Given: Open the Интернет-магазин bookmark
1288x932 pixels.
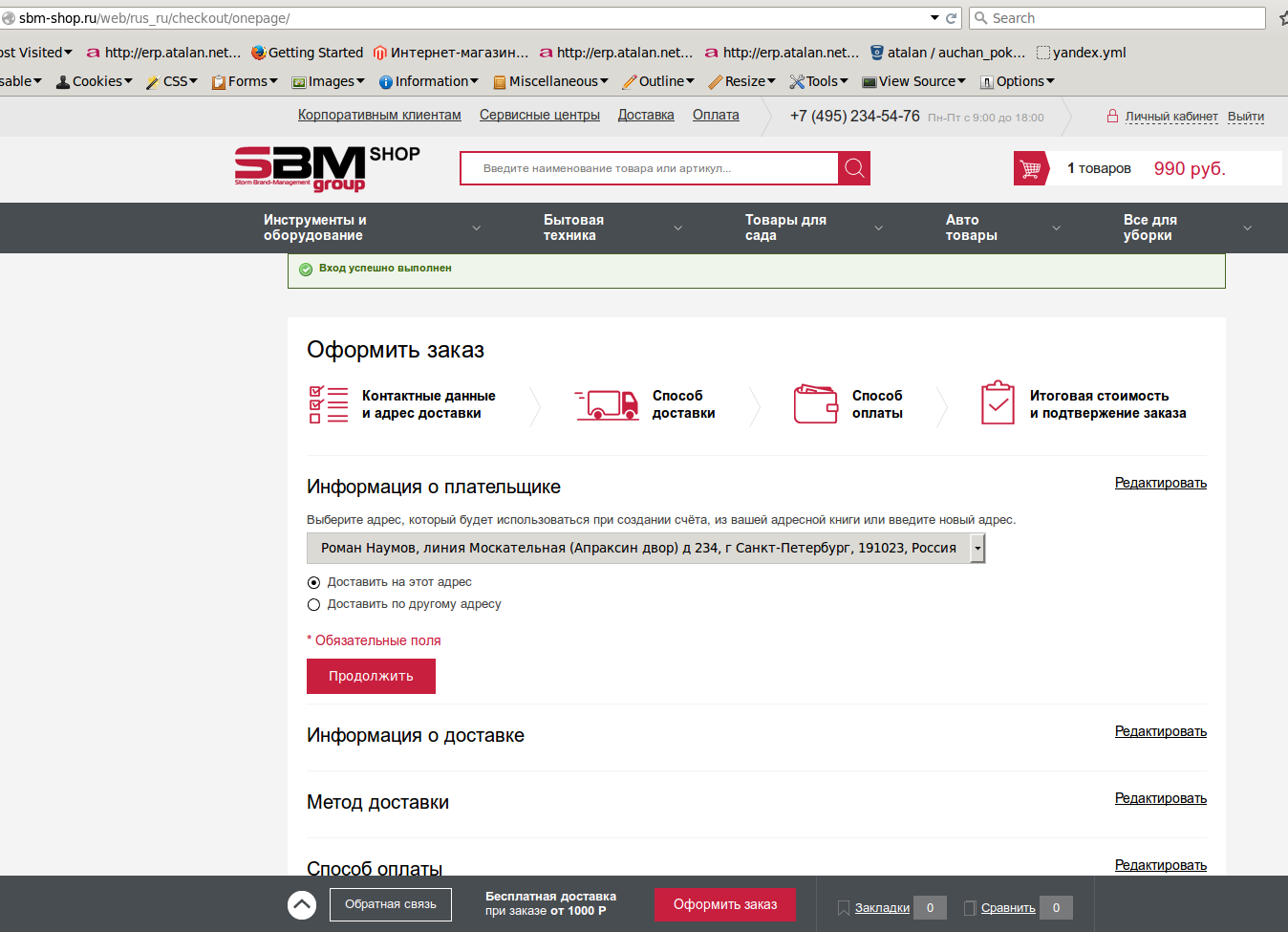Looking at the screenshot, I should (450, 53).
